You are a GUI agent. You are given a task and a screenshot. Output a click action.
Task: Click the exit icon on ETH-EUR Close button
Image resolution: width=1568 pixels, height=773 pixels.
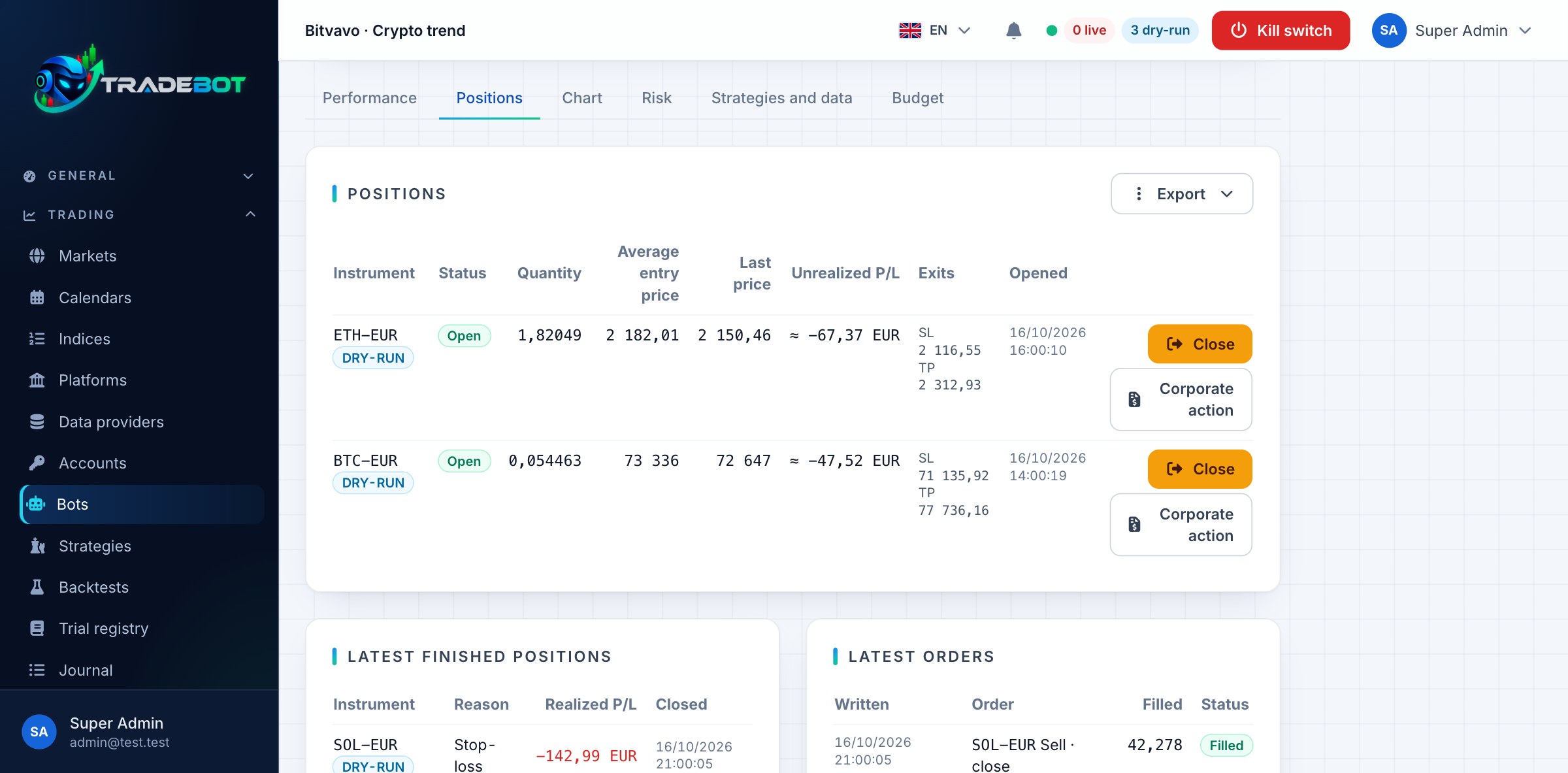pyautogui.click(x=1175, y=344)
